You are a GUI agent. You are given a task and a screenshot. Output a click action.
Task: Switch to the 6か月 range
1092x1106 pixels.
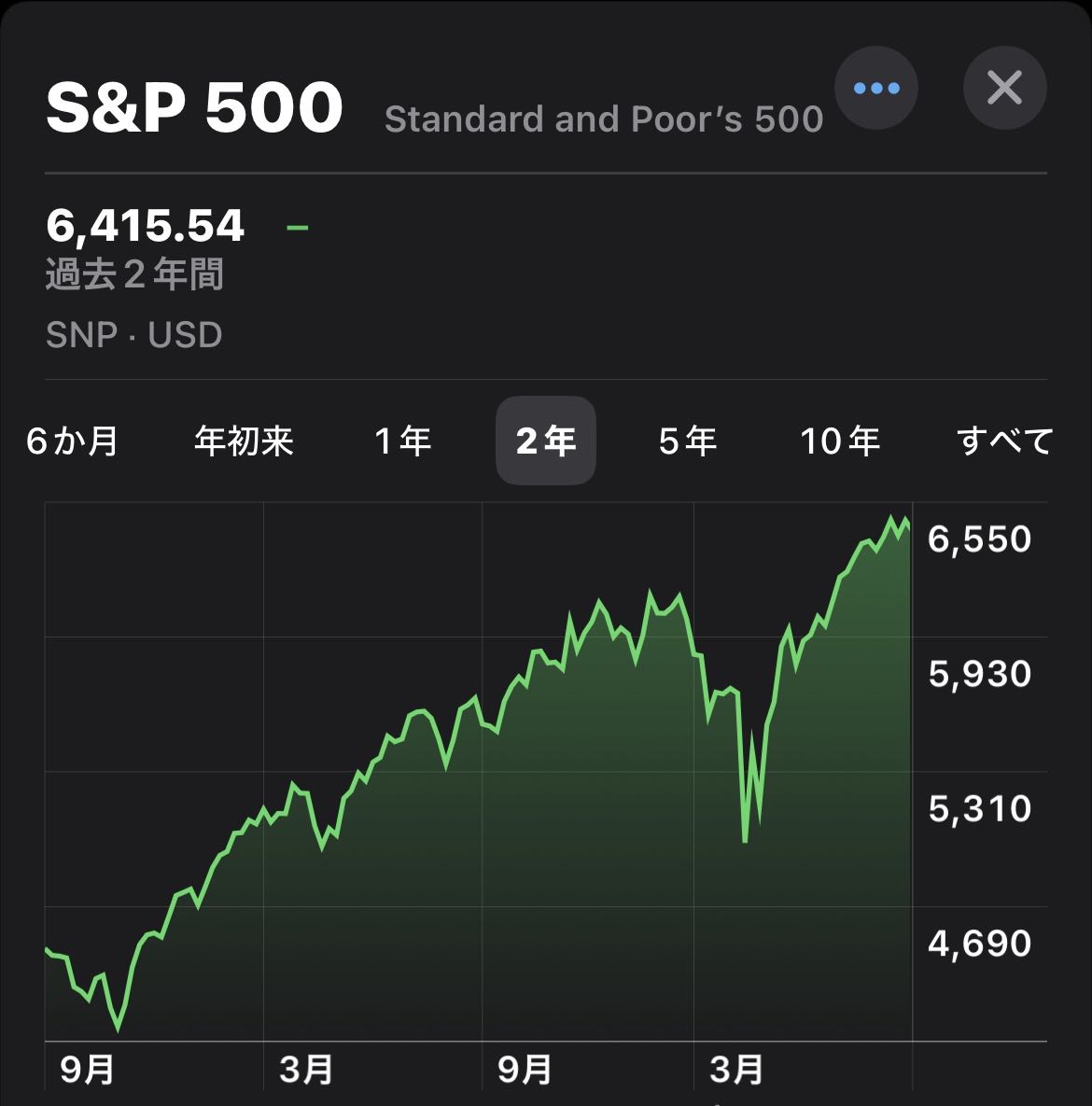(73, 441)
